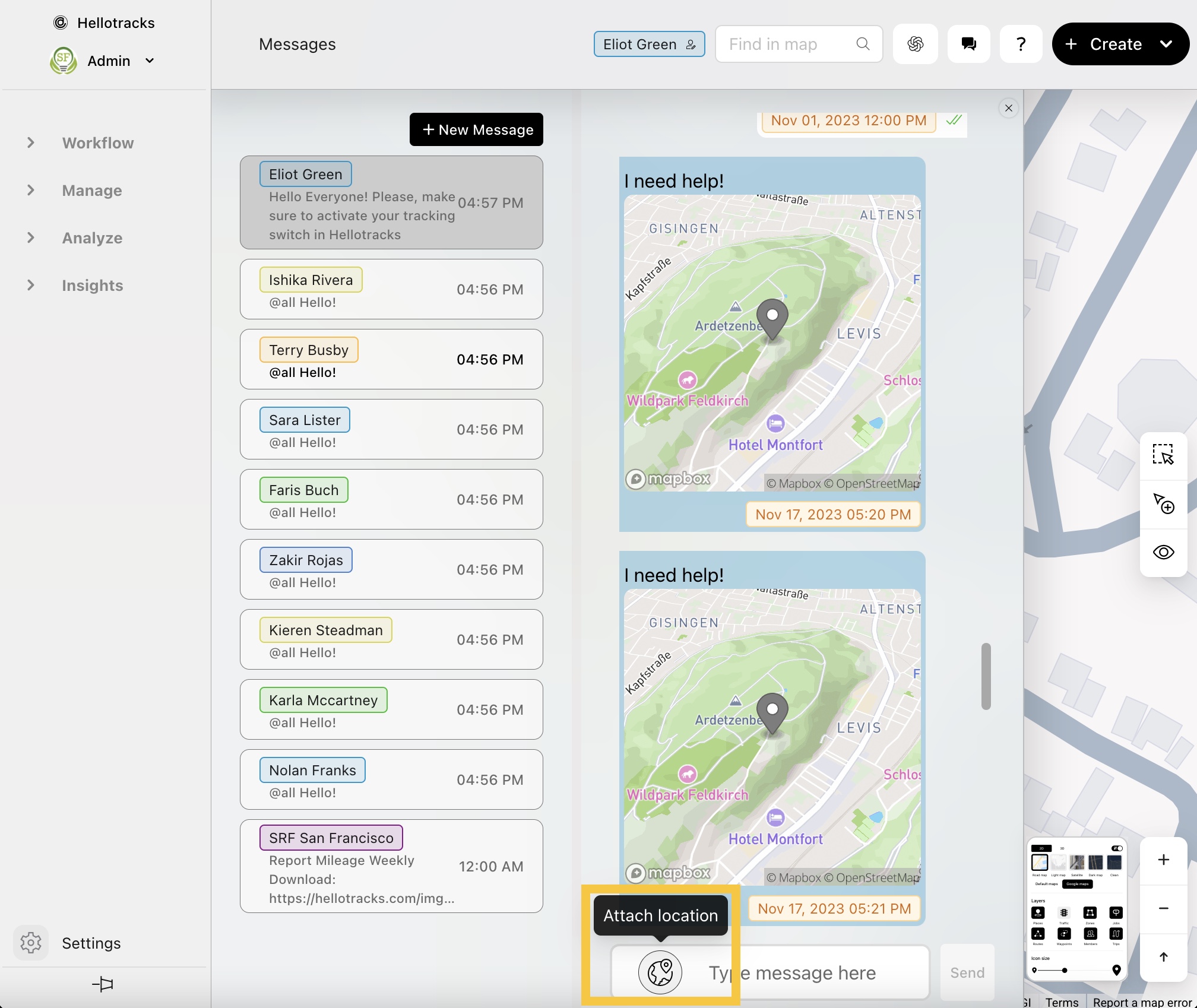
Task: Toggle the Traffic layer in Layers panel
Action: (1063, 913)
